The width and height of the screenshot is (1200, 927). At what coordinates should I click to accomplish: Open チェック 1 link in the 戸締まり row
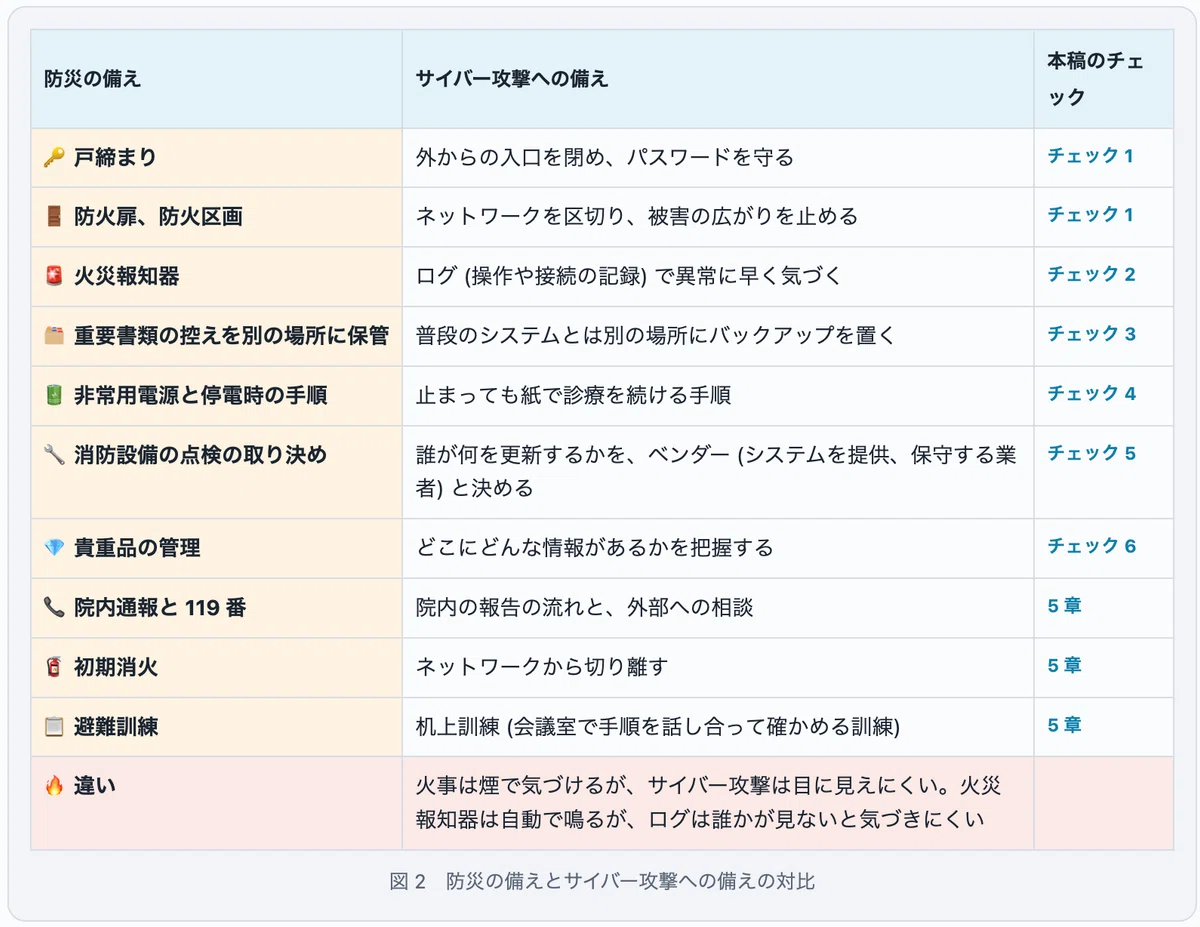1091,156
